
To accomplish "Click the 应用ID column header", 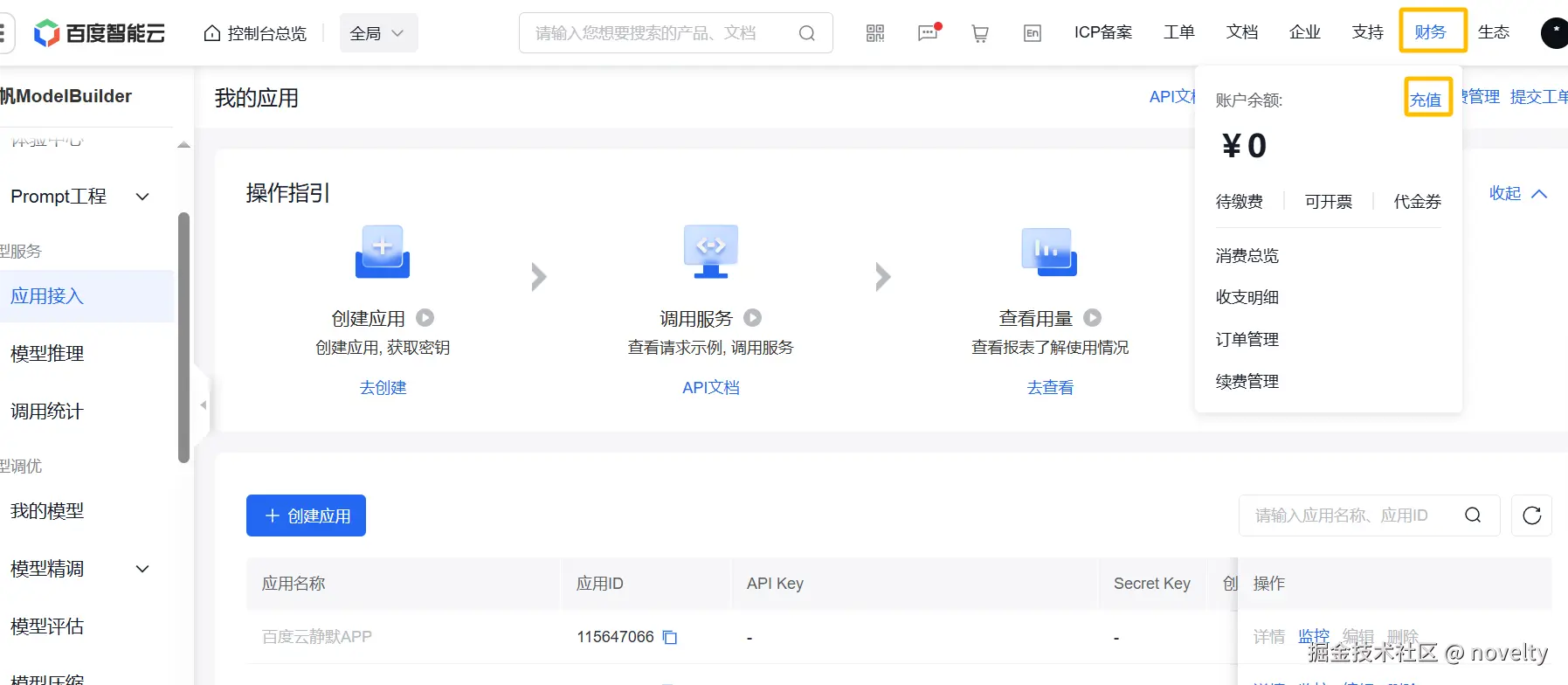I will pos(600,584).
